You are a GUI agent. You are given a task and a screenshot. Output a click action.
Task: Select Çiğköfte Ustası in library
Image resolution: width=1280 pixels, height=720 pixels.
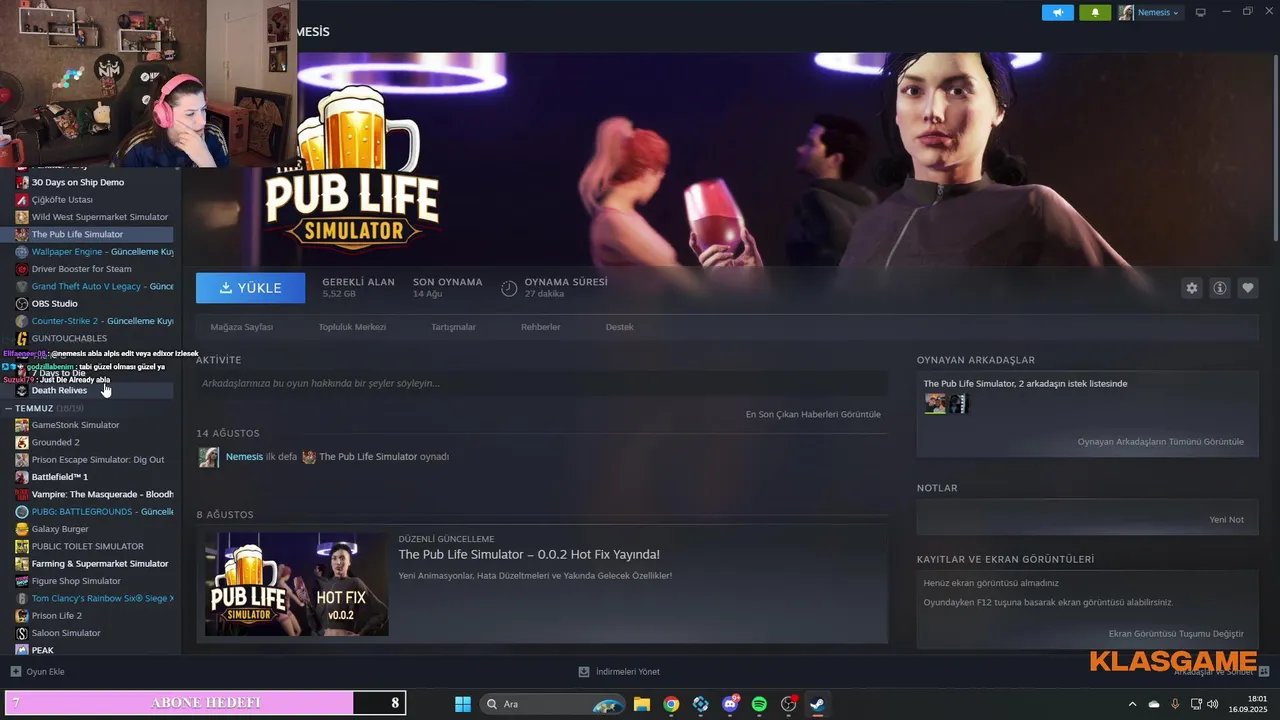pos(62,200)
